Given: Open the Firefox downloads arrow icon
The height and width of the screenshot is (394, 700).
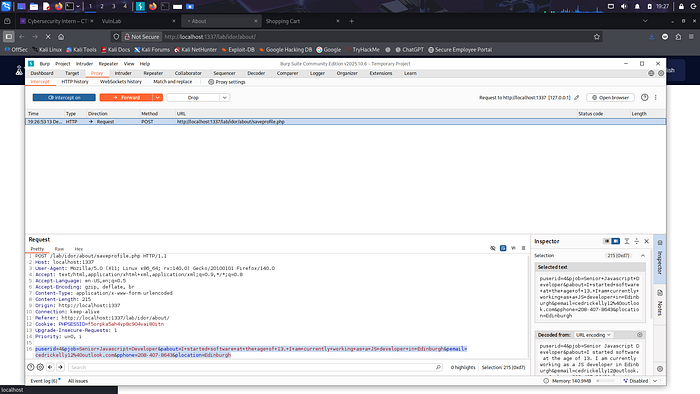Looking at the screenshot, I should [x=651, y=37].
